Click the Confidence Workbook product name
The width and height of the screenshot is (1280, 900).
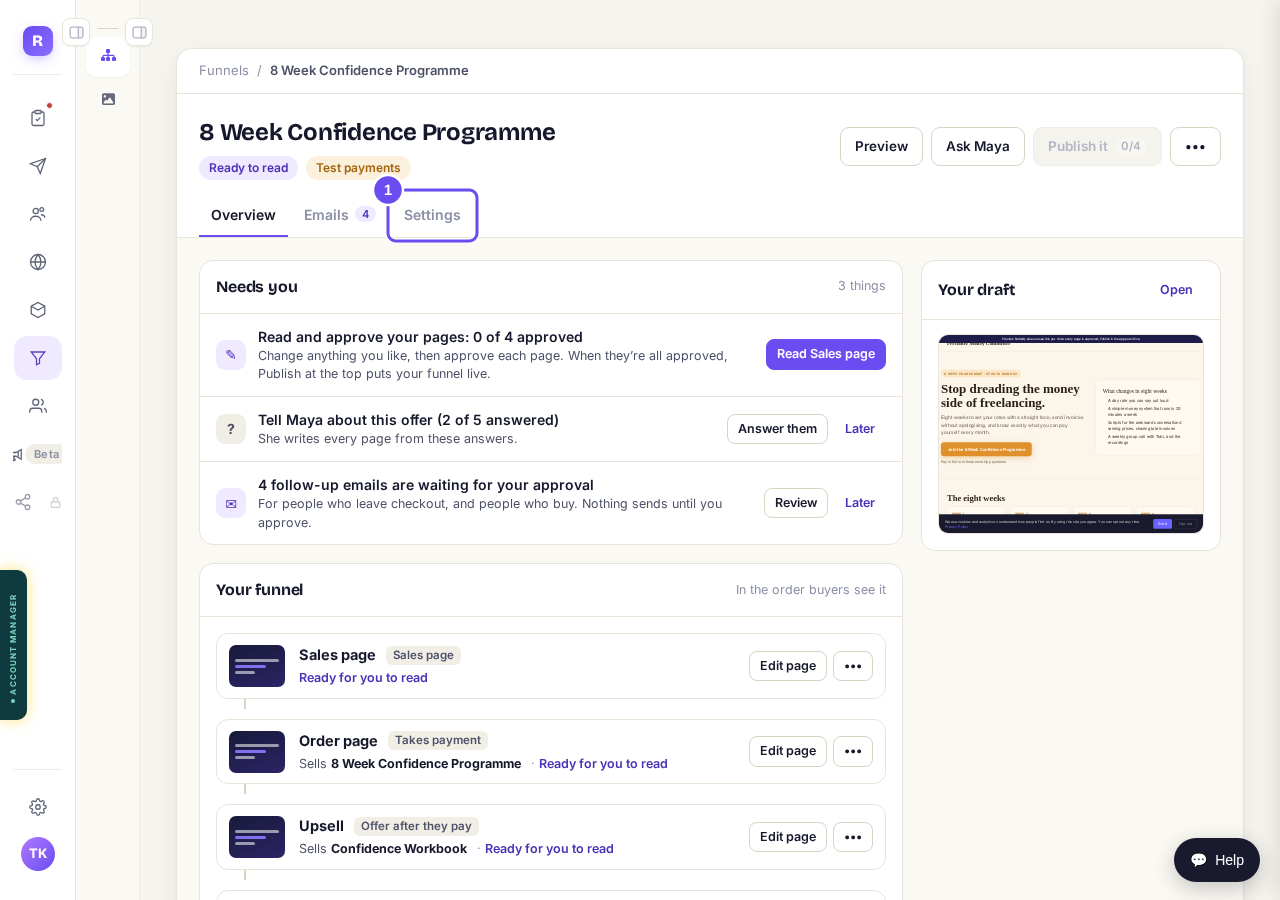399,849
